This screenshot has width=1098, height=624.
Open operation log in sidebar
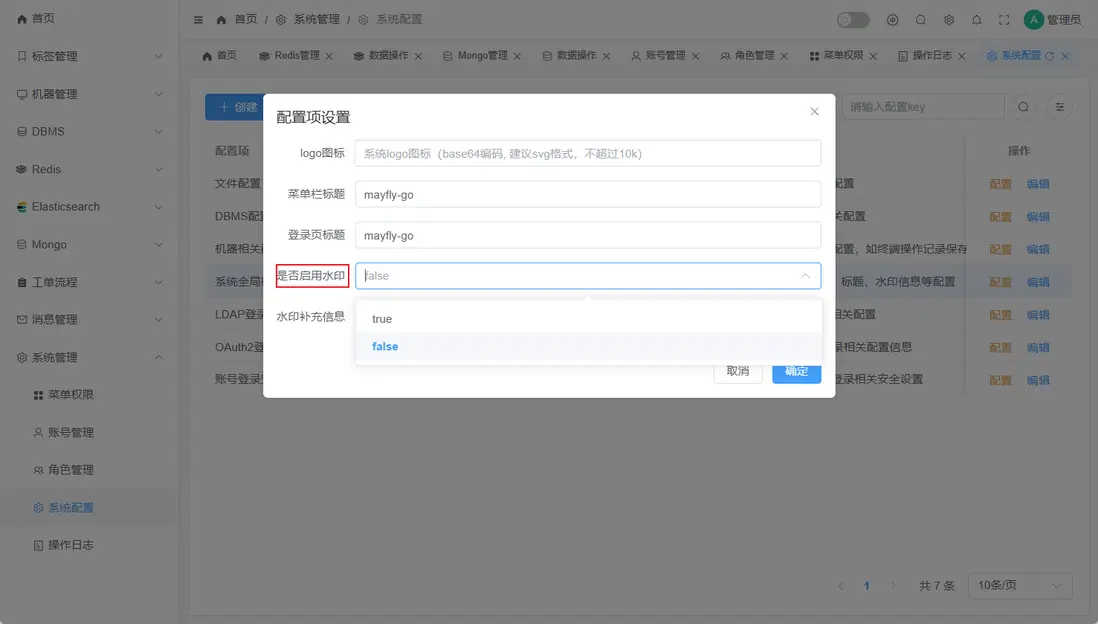click(89, 545)
